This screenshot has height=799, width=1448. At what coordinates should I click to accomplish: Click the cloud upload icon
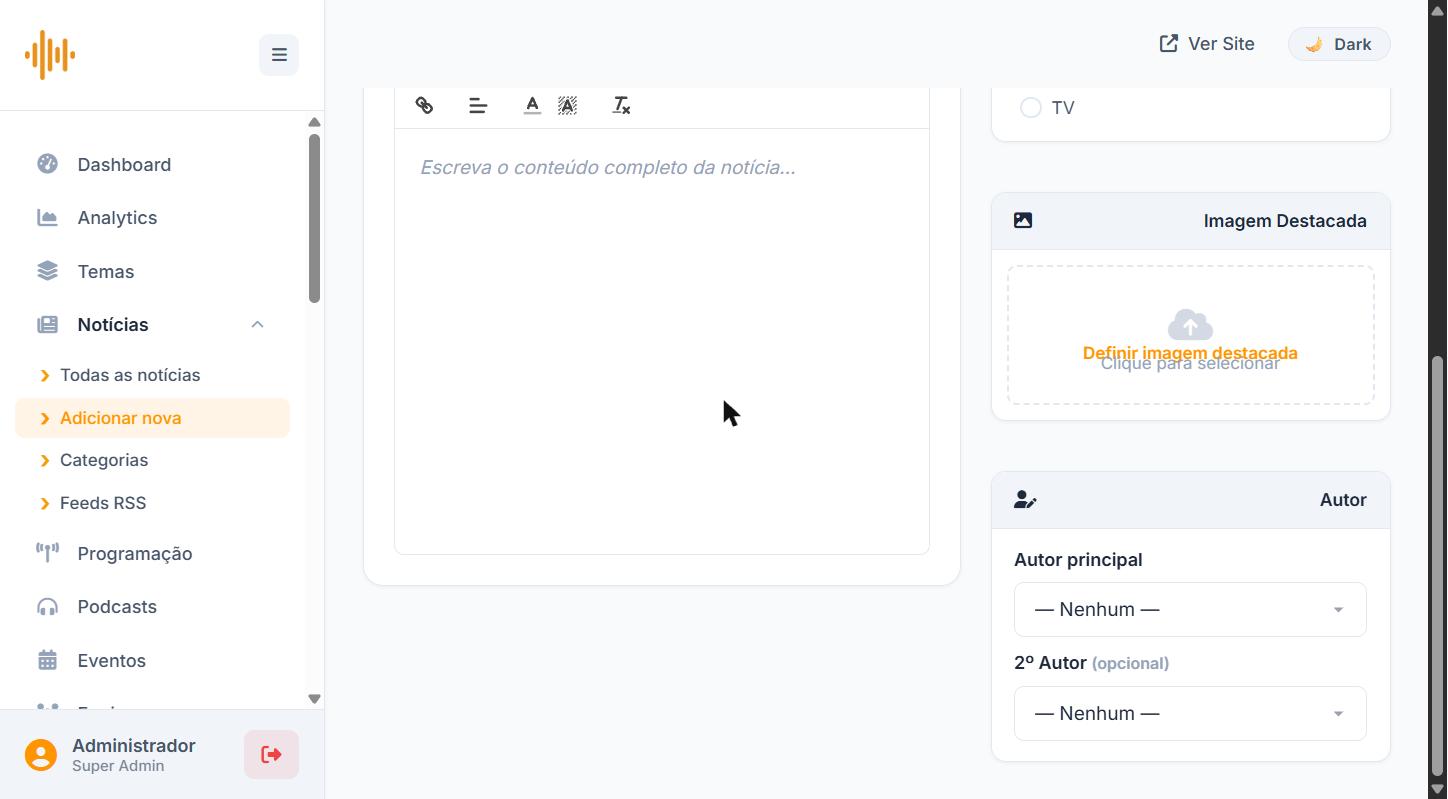pos(1190,324)
